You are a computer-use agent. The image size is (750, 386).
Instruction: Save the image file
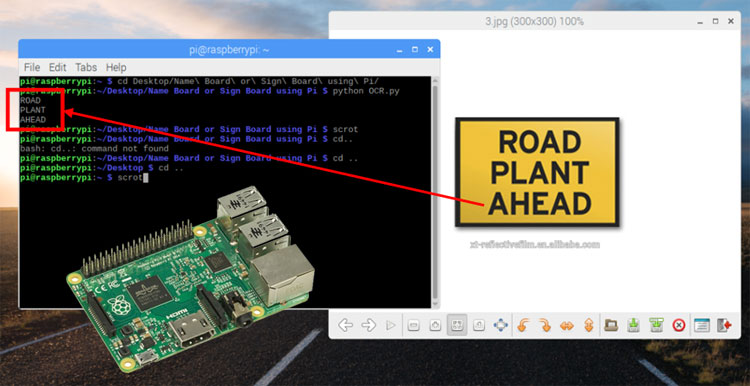click(633, 326)
